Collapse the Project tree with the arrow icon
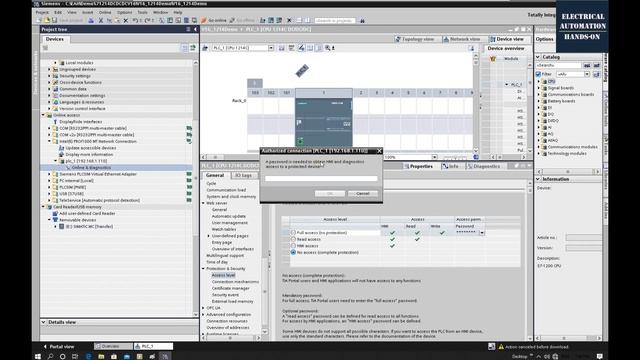Screen dimensions: 640x360 point(195,29)
